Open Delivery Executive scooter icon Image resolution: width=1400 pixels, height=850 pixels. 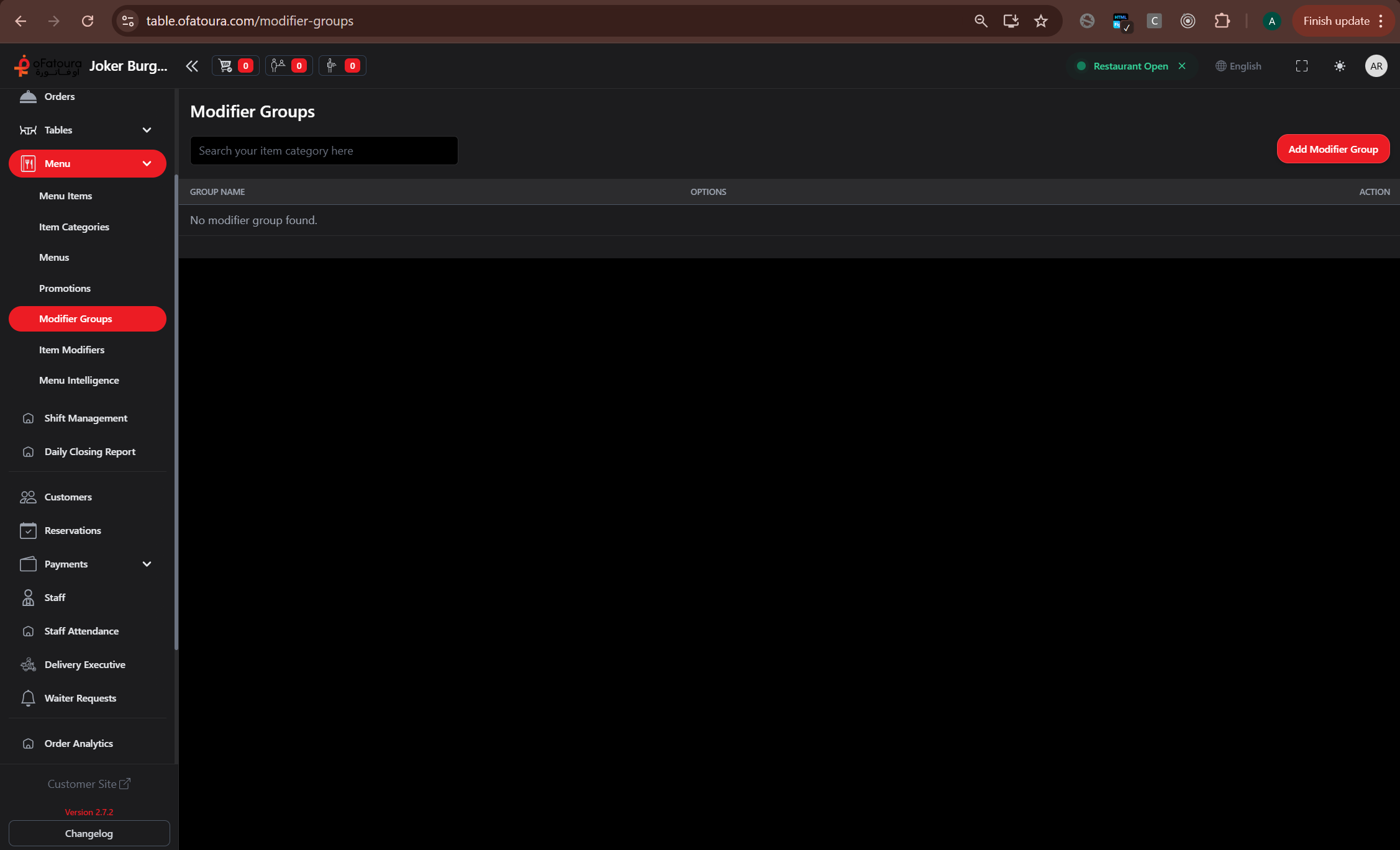coord(28,664)
